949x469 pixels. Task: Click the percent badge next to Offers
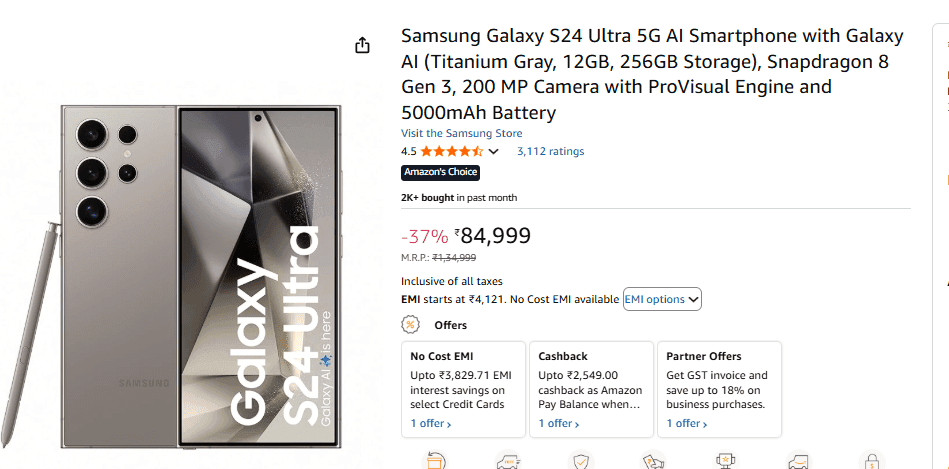410,324
